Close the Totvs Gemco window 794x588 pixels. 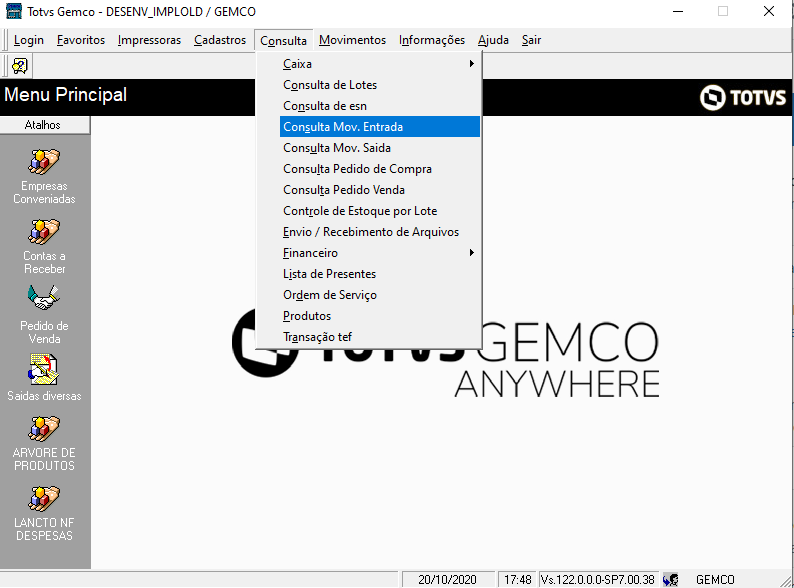(x=769, y=11)
